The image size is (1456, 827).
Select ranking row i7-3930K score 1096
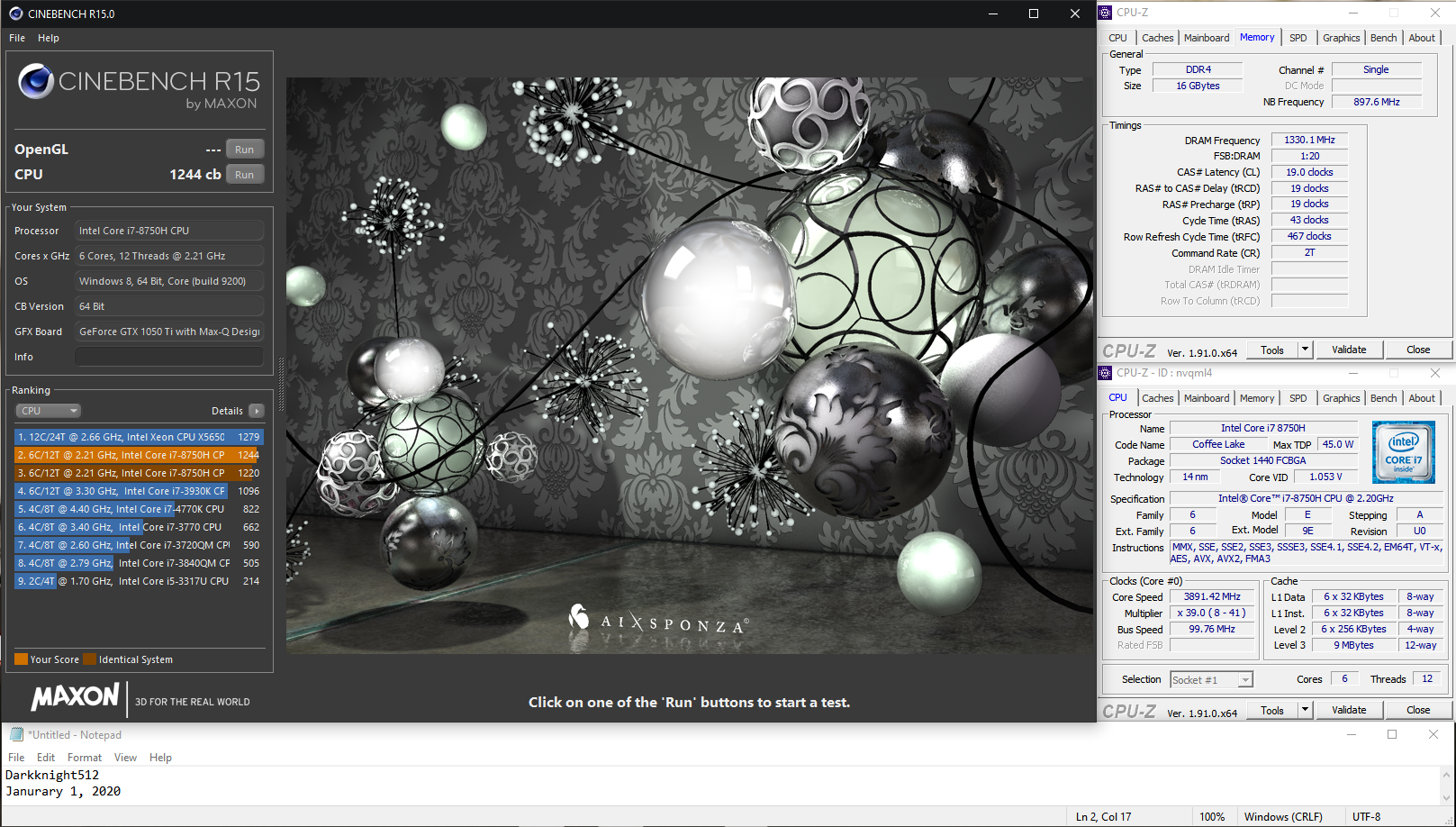tap(138, 491)
